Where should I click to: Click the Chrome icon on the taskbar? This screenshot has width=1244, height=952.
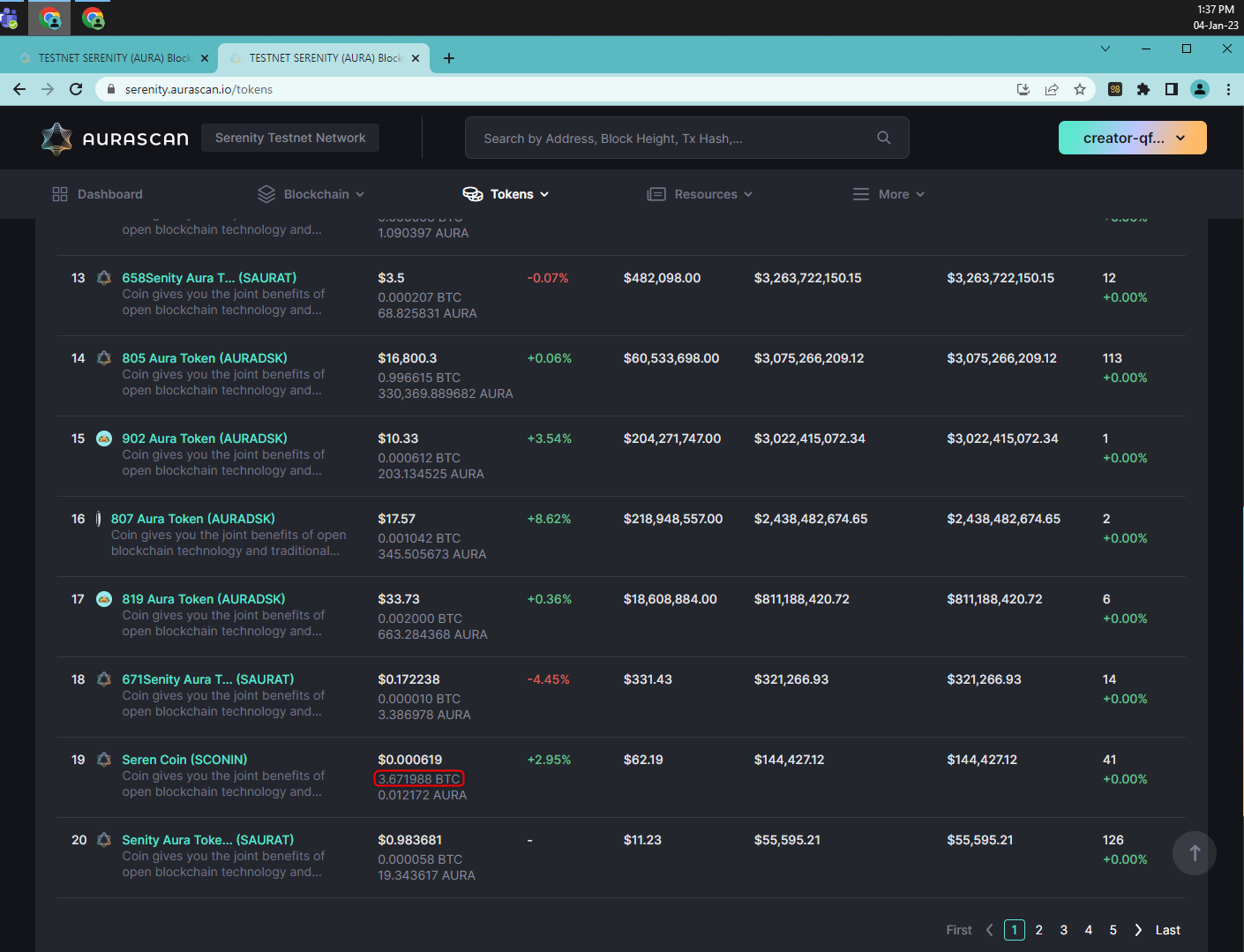49,18
